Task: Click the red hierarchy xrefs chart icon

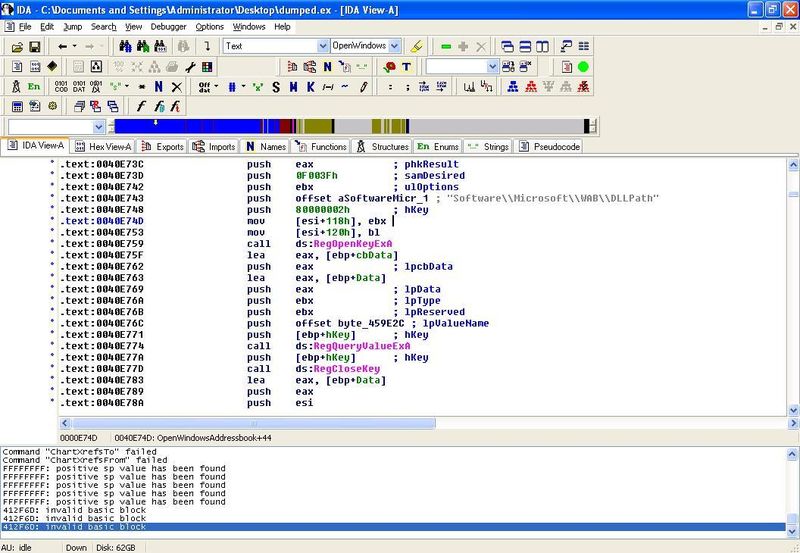Action: [x=531, y=87]
